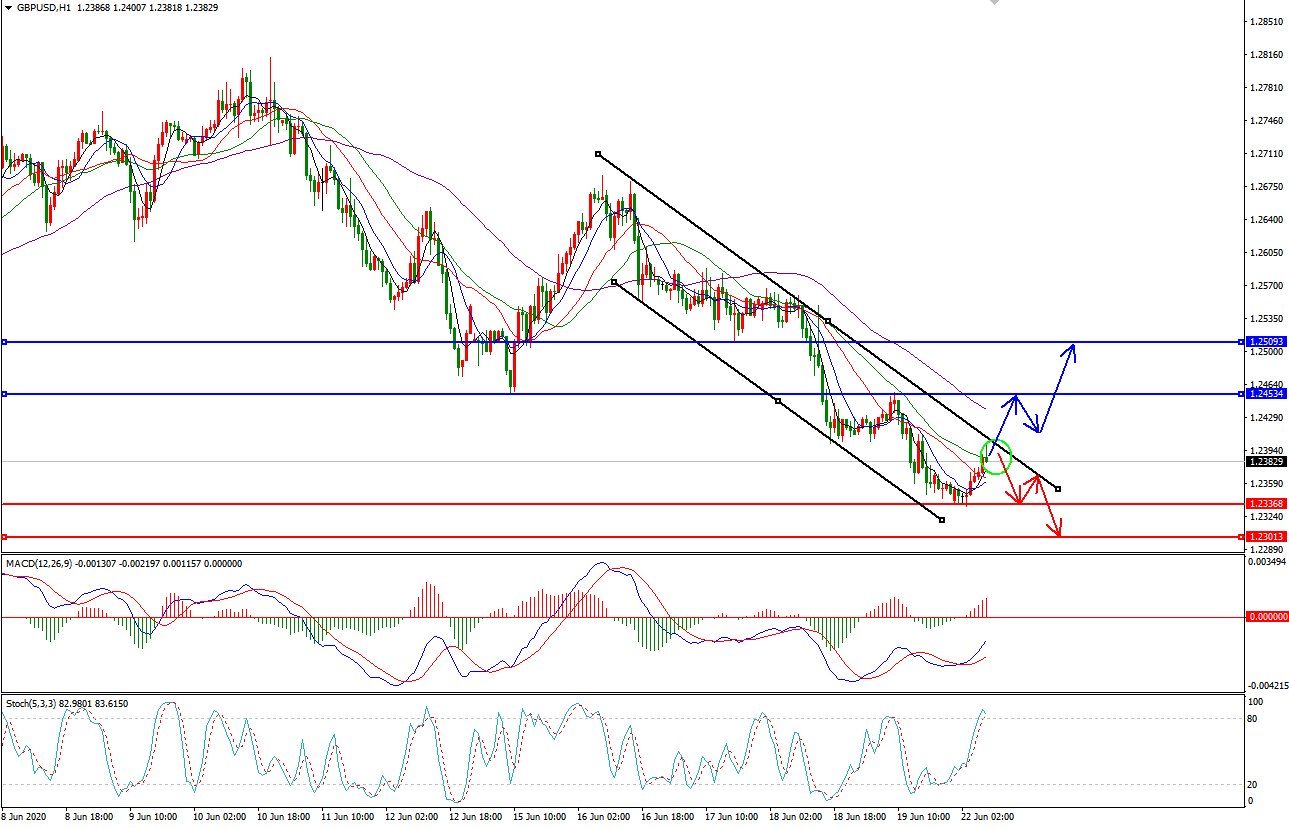Viewport: 1289px width, 828px height.
Task: Click the 1.26400 price scale value
Action: [1266, 220]
